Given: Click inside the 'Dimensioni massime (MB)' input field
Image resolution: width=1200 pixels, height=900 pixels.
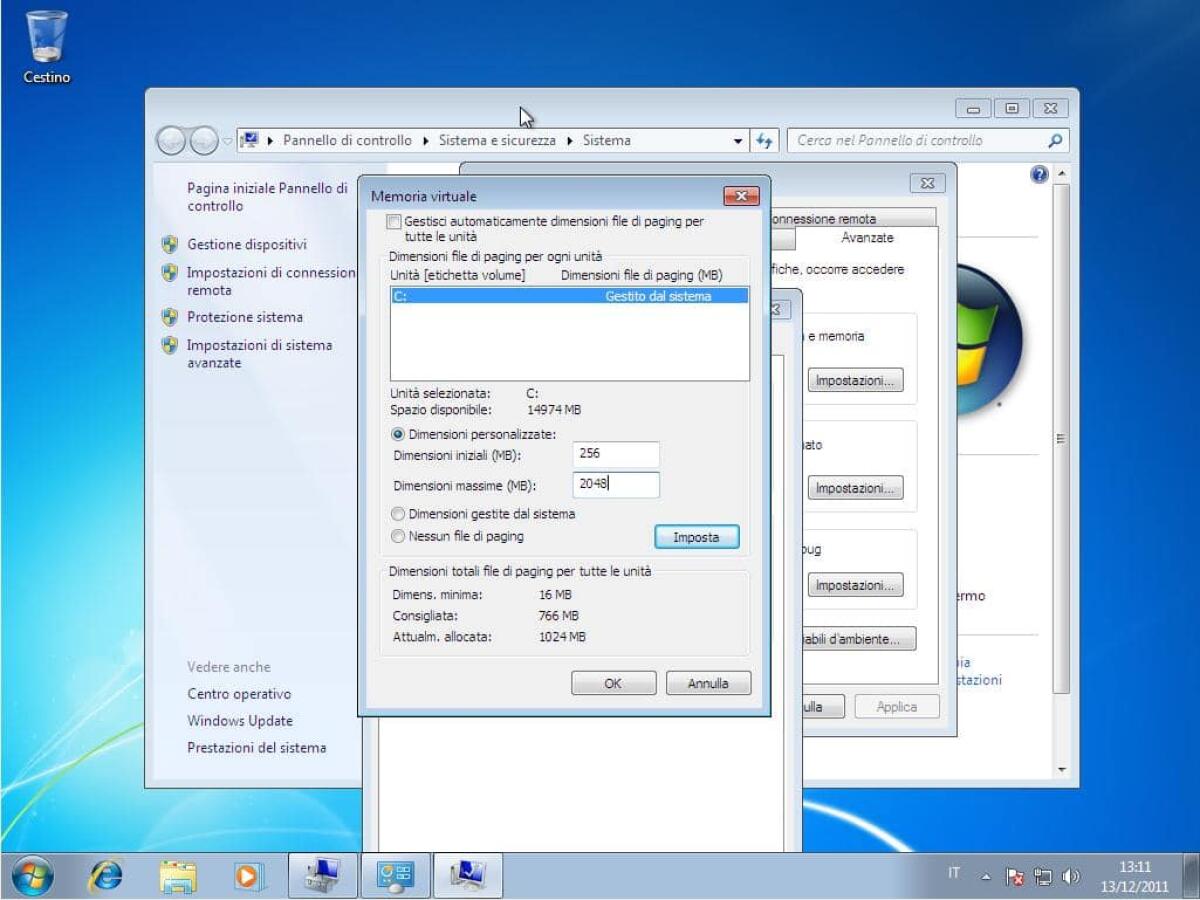Looking at the screenshot, I should click(x=615, y=484).
